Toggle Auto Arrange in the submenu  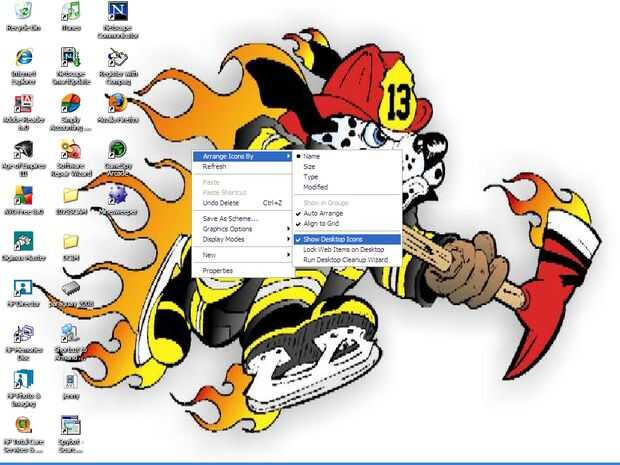pos(347,213)
